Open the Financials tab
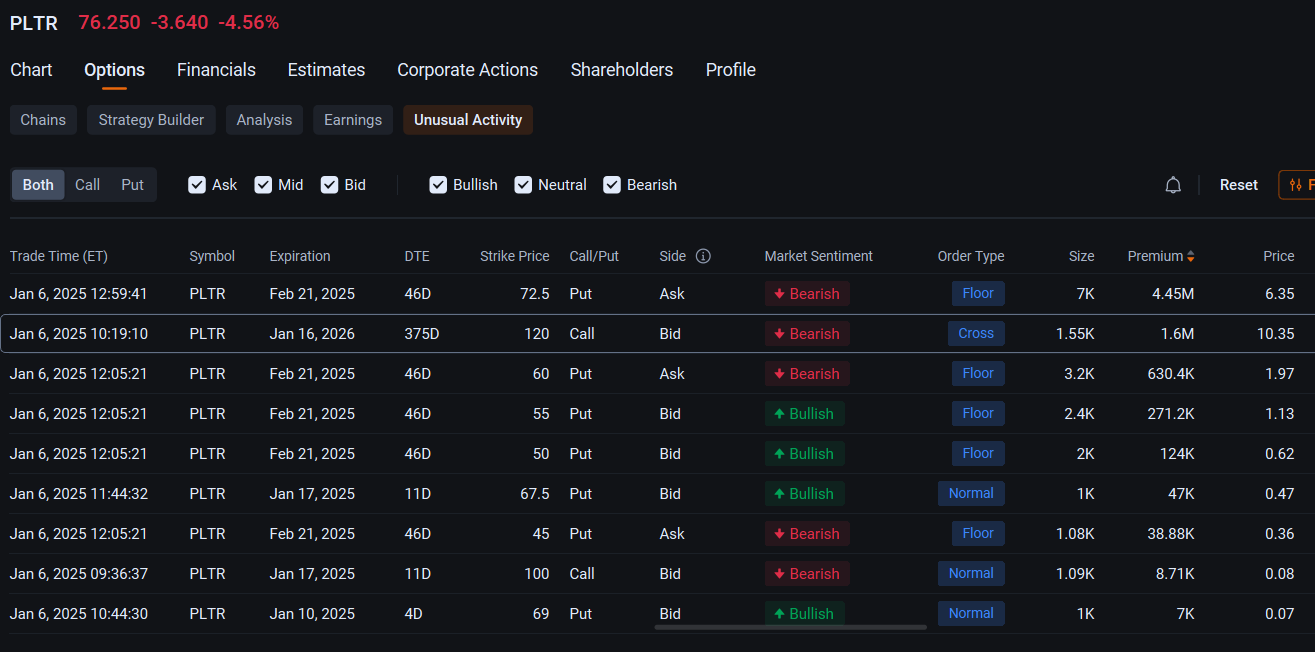The width and height of the screenshot is (1315, 652). 216,70
